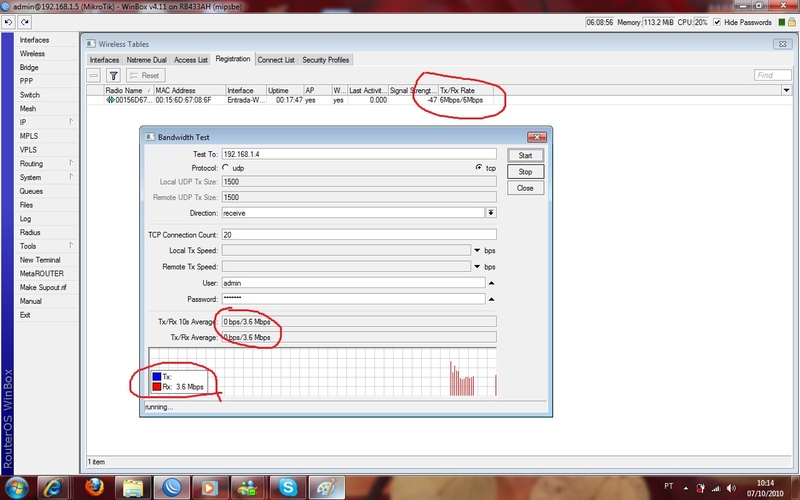
Task: Switch to the Registration tab
Action: click(x=233, y=59)
